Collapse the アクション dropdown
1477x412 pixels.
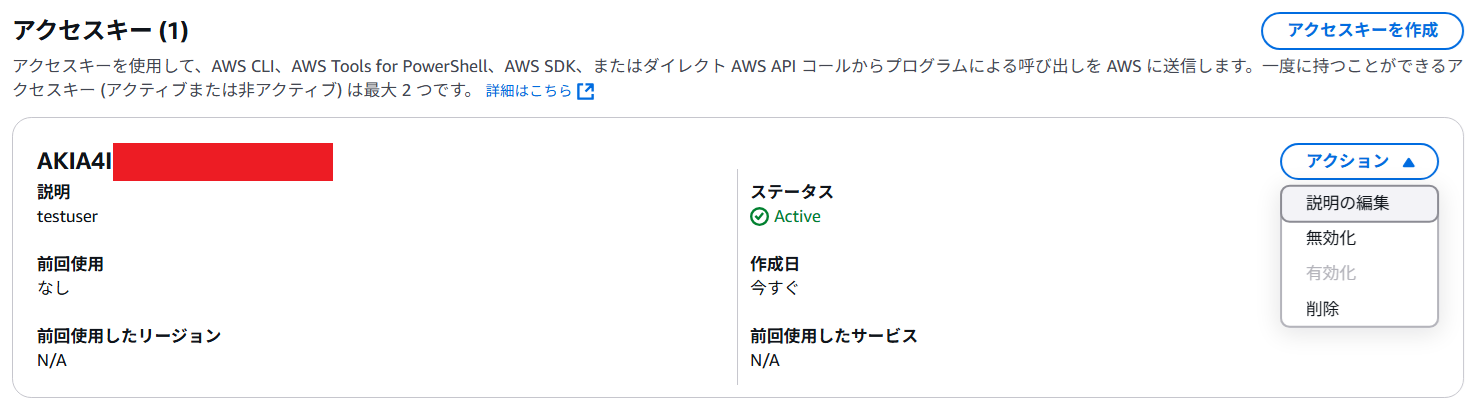point(1358,161)
